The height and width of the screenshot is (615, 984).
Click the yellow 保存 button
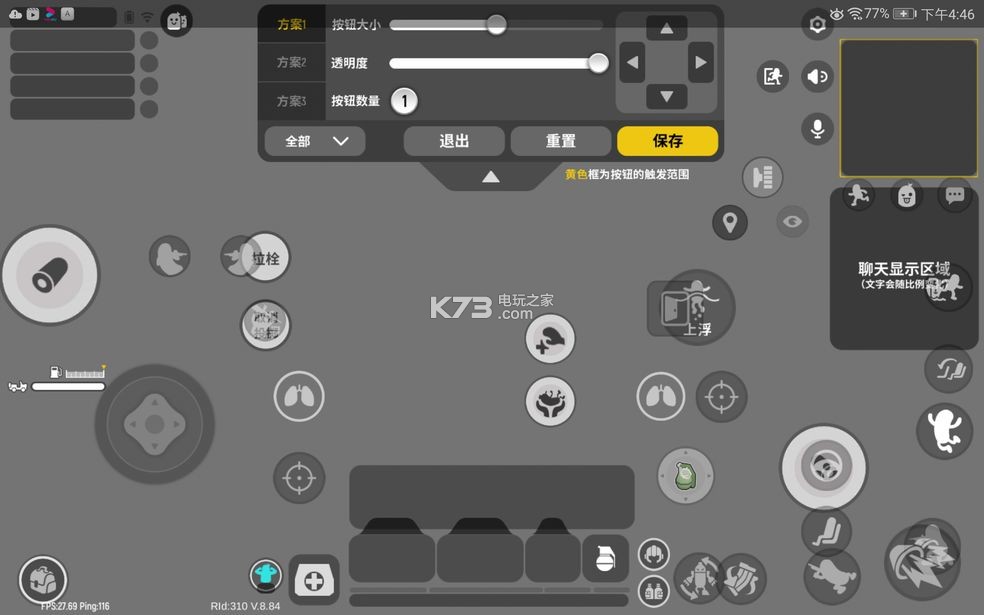click(667, 141)
